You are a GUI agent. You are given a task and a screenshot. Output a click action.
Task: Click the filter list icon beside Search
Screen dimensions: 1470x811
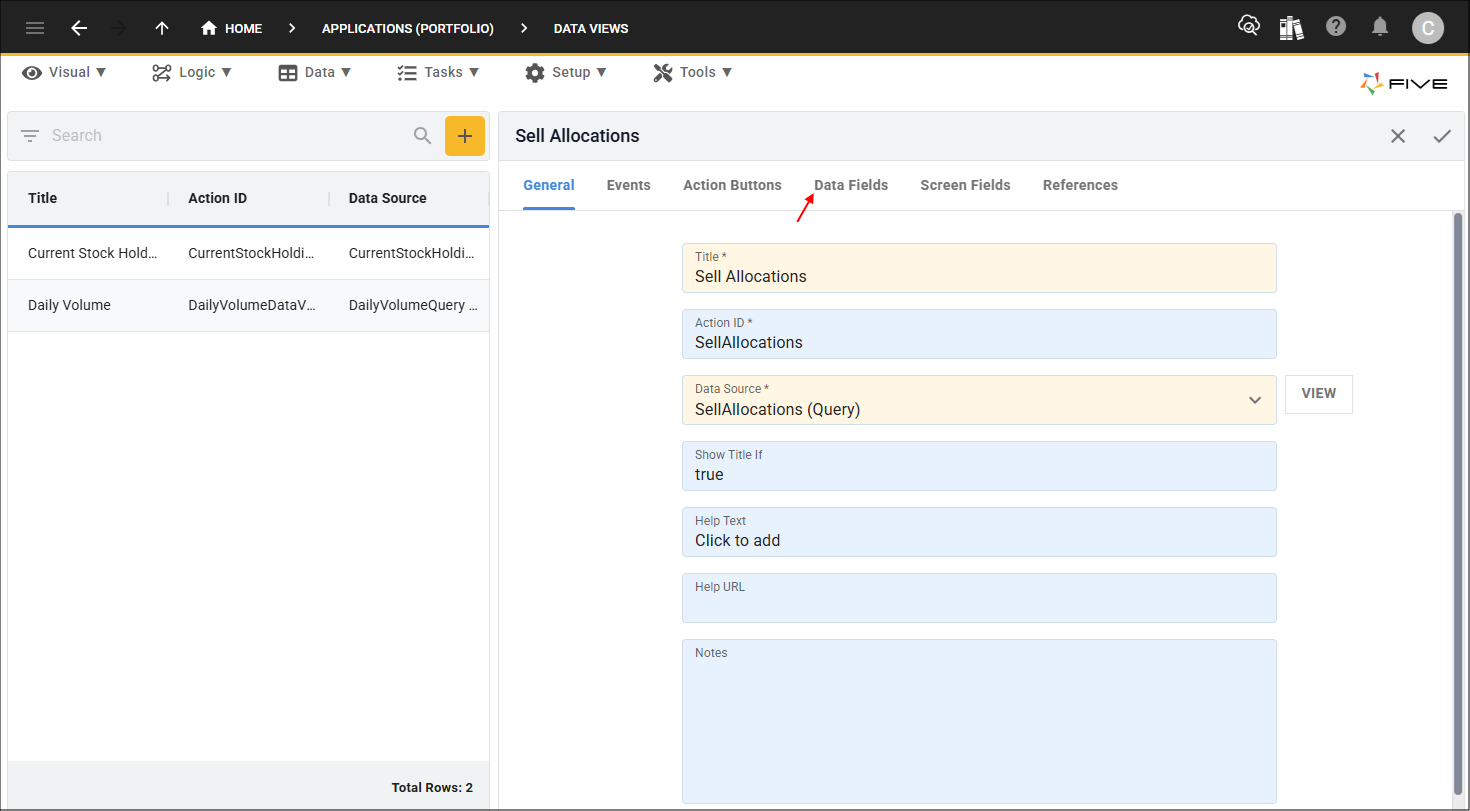click(x=30, y=135)
